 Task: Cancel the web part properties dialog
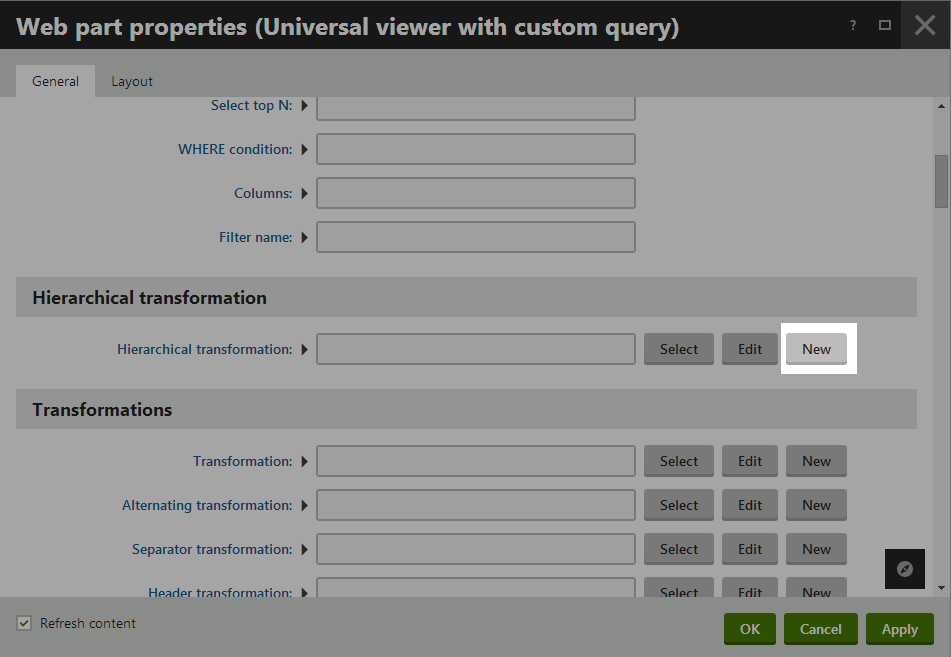(x=821, y=629)
